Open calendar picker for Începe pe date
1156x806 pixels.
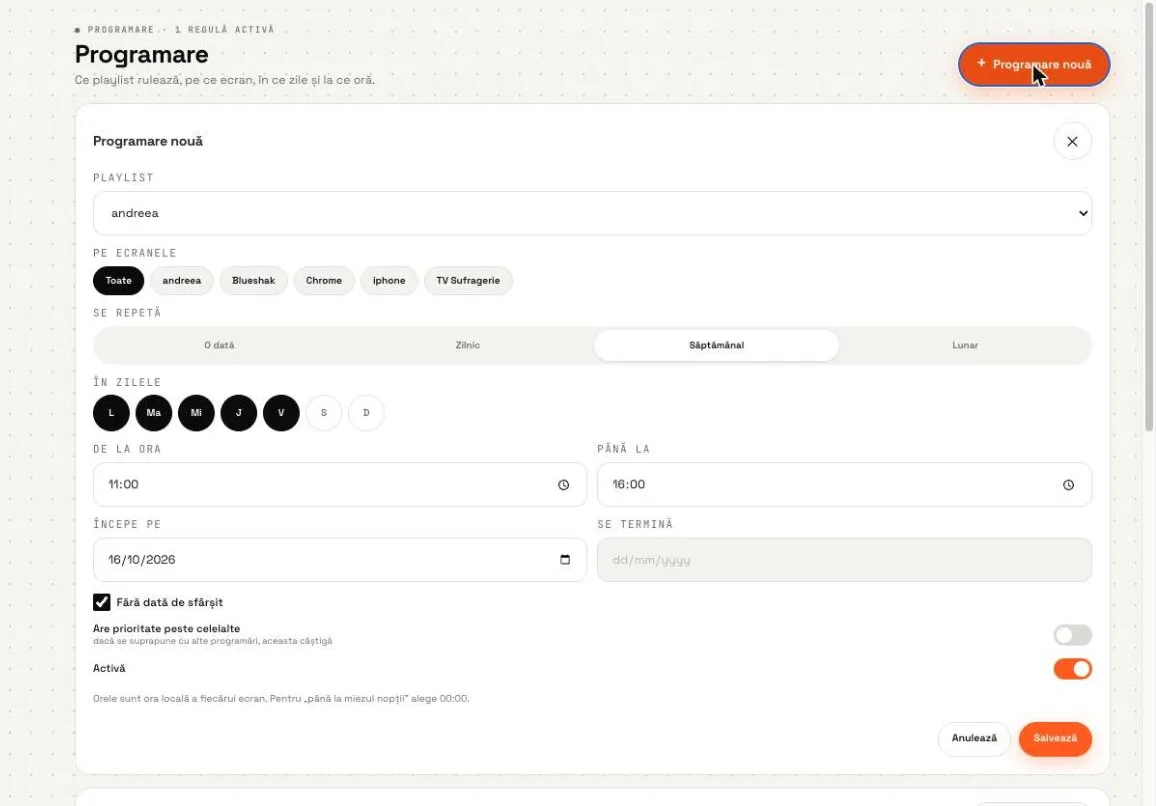pos(565,560)
